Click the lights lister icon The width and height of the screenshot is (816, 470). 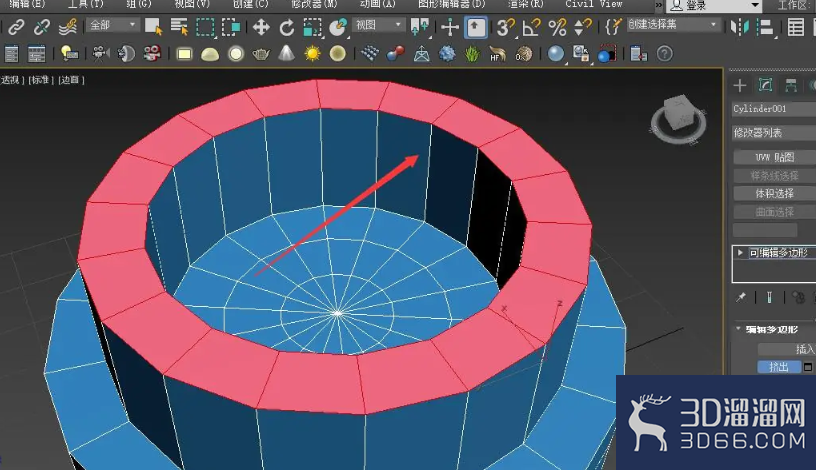pos(70,53)
